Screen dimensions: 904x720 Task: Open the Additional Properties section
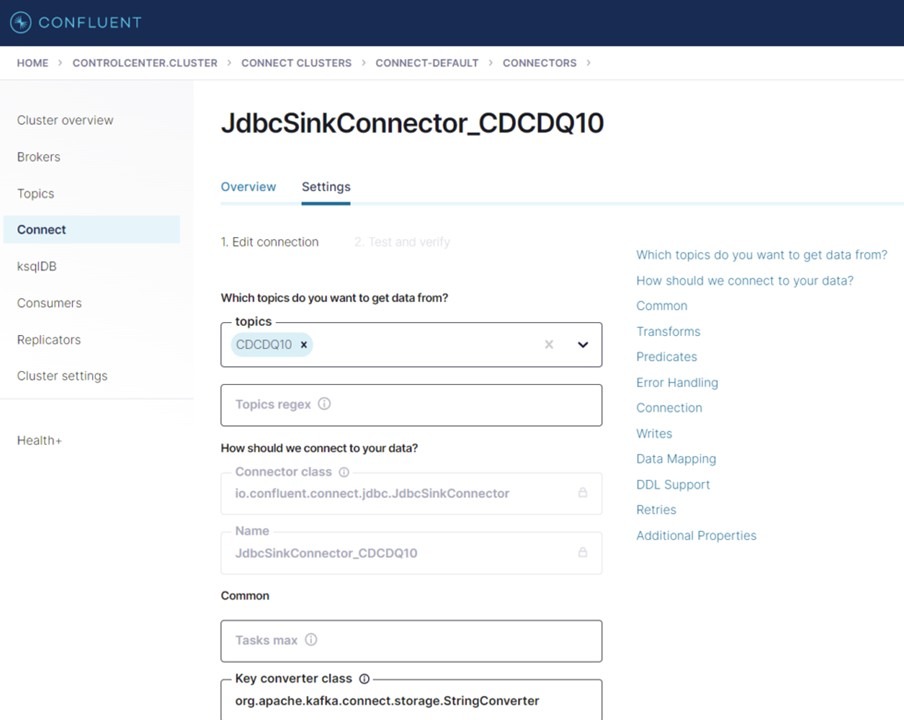coord(696,535)
